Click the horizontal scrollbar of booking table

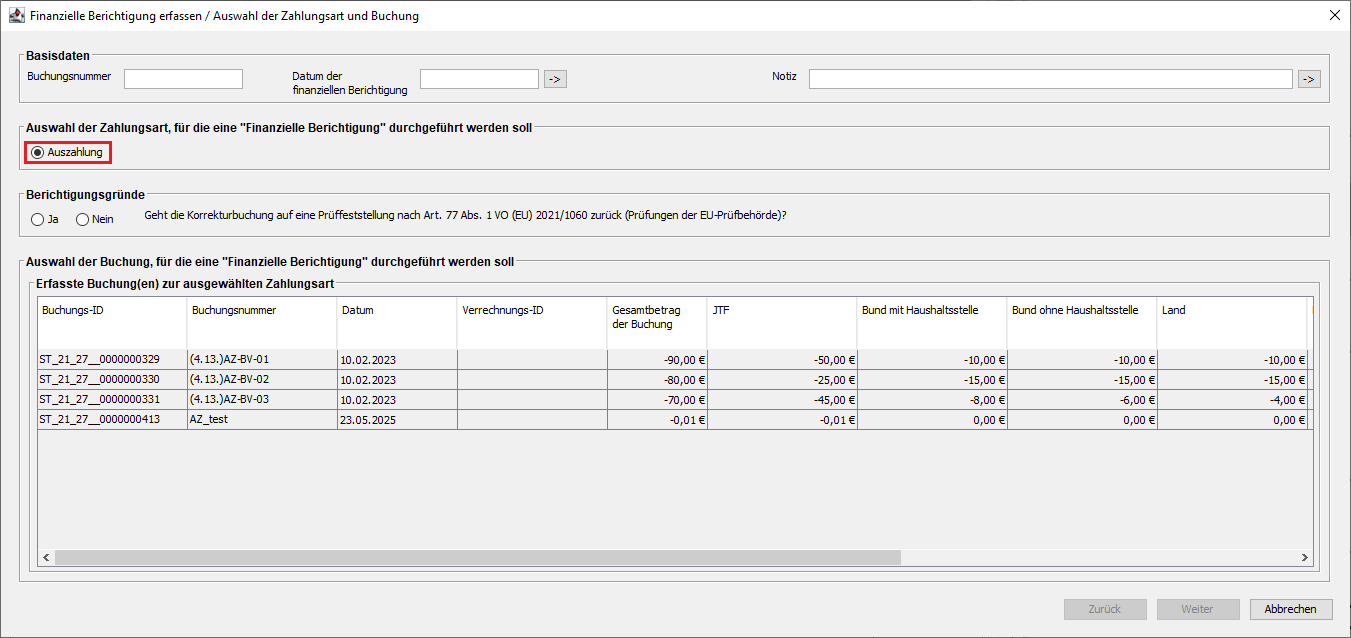478,558
